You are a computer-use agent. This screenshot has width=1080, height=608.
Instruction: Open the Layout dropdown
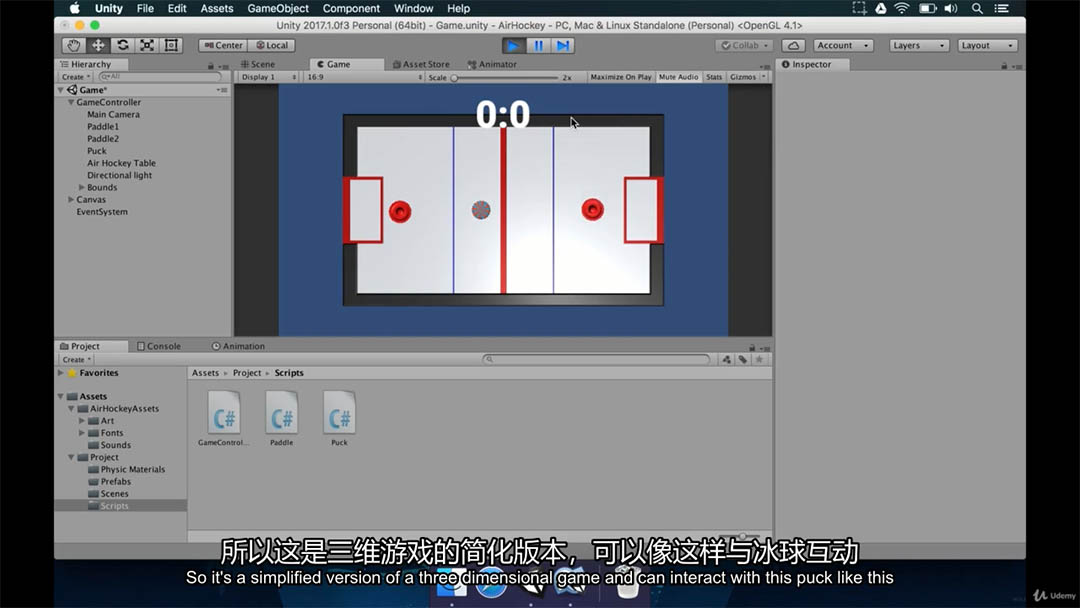coord(987,45)
